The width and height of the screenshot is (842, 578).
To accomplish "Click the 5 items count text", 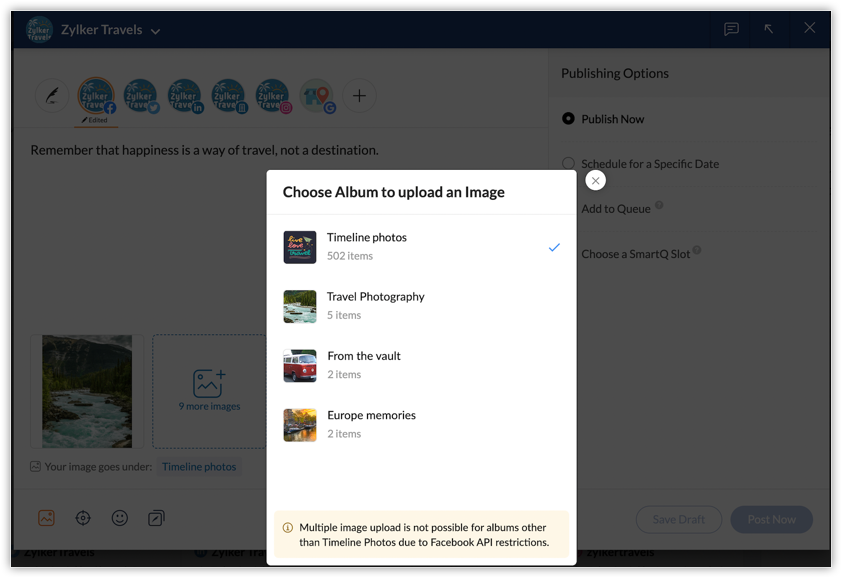I will pyautogui.click(x=344, y=315).
